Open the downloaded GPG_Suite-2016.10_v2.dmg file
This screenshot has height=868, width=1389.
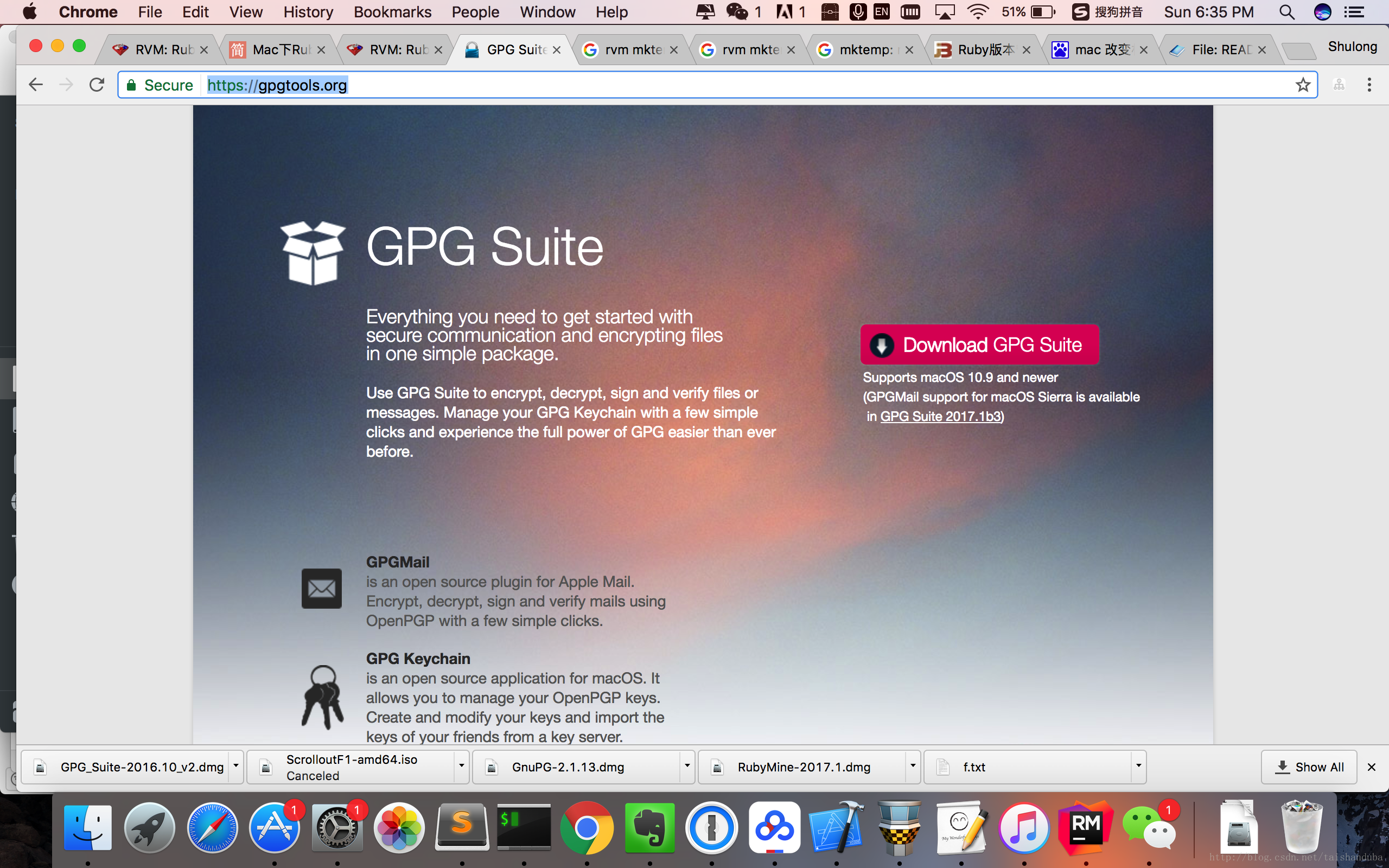126,767
